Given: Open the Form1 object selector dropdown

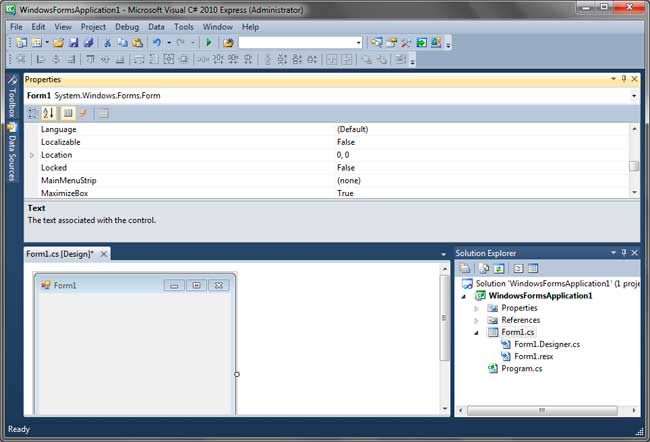Looking at the screenshot, I should point(634,96).
